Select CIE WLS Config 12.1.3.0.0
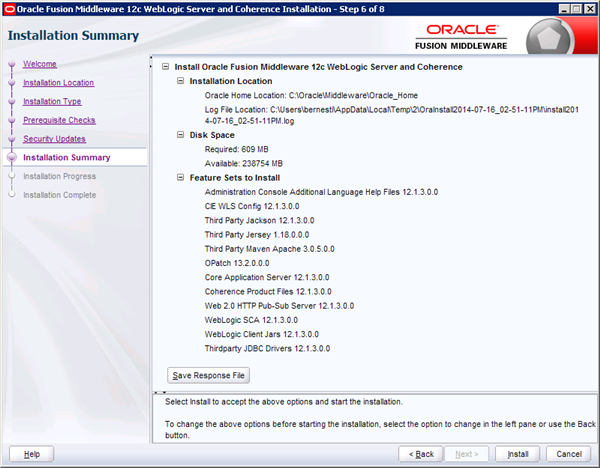Screen dimensions: 600x468 pyautogui.click(x=252, y=206)
